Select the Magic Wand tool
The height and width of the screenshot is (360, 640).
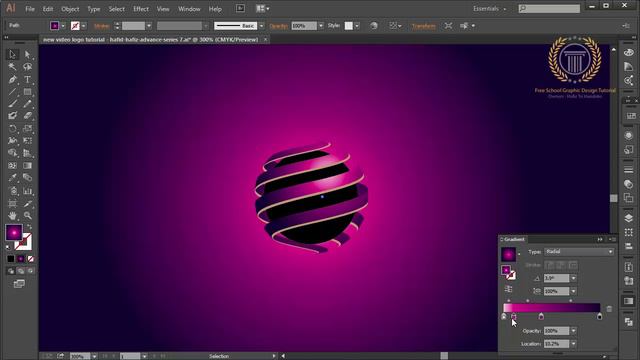(x=12, y=67)
